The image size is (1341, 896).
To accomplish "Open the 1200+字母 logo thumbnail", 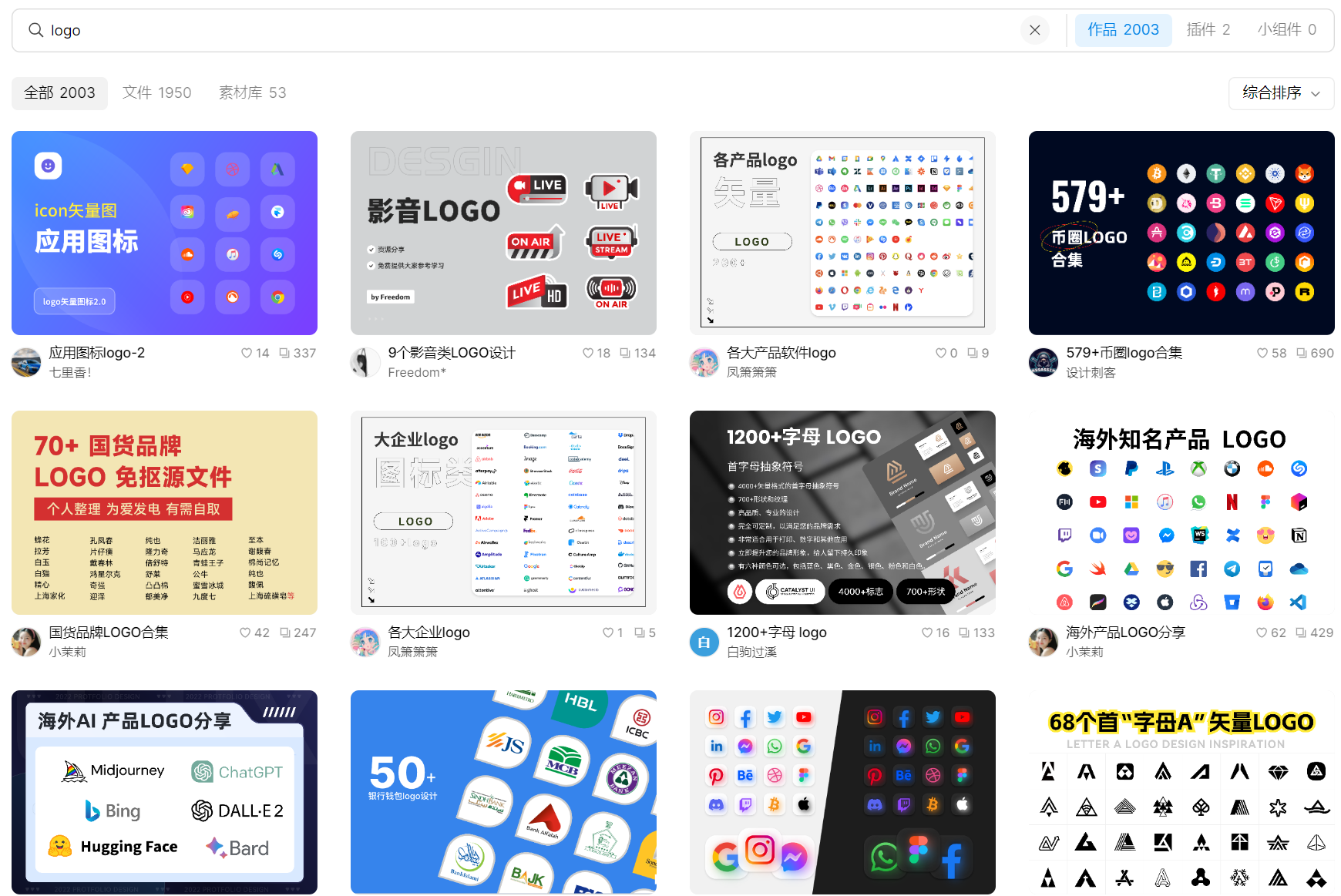I will click(x=842, y=512).
